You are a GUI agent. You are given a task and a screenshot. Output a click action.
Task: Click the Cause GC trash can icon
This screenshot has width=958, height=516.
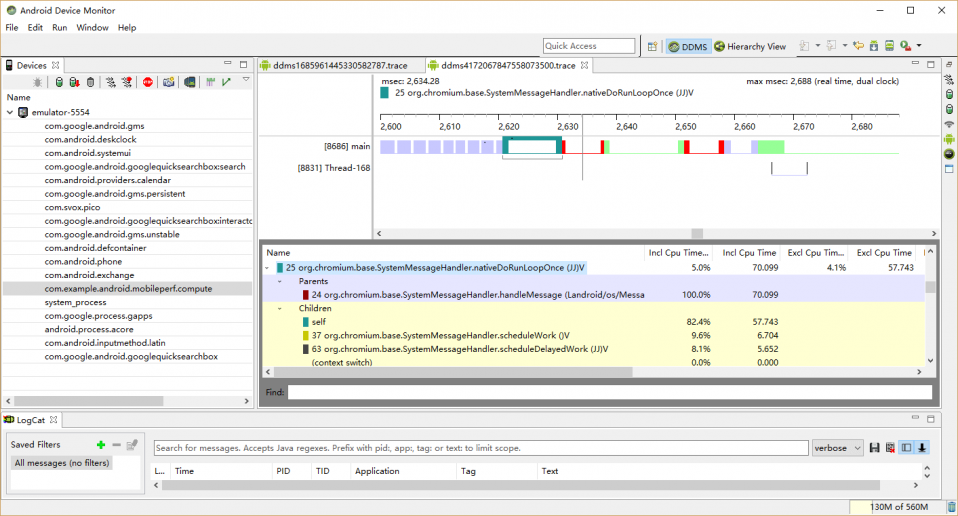coord(90,82)
